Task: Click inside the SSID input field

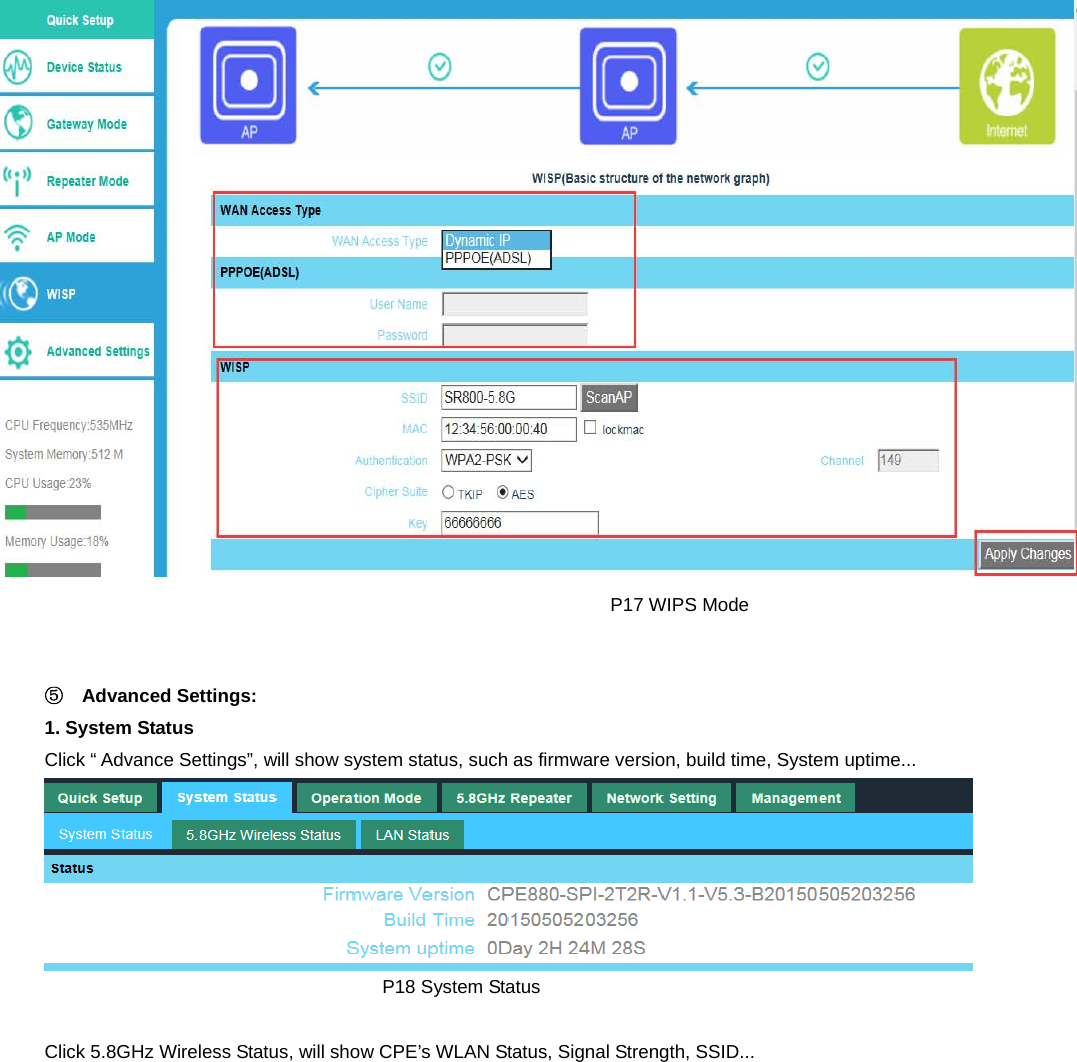Action: pos(508,397)
